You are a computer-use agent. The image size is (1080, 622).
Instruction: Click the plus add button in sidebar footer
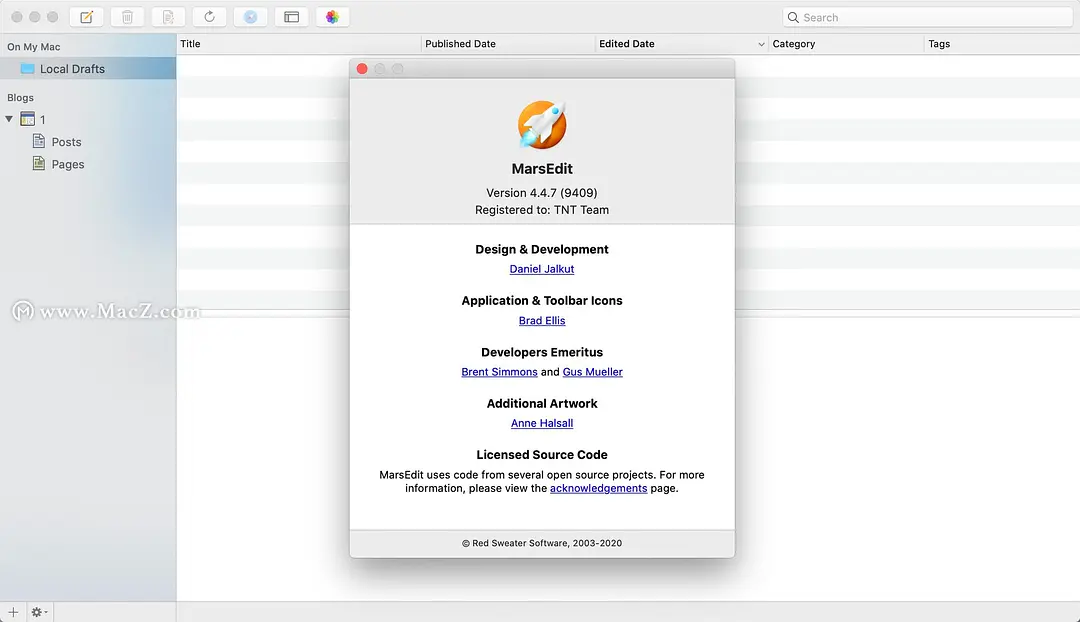point(13,612)
